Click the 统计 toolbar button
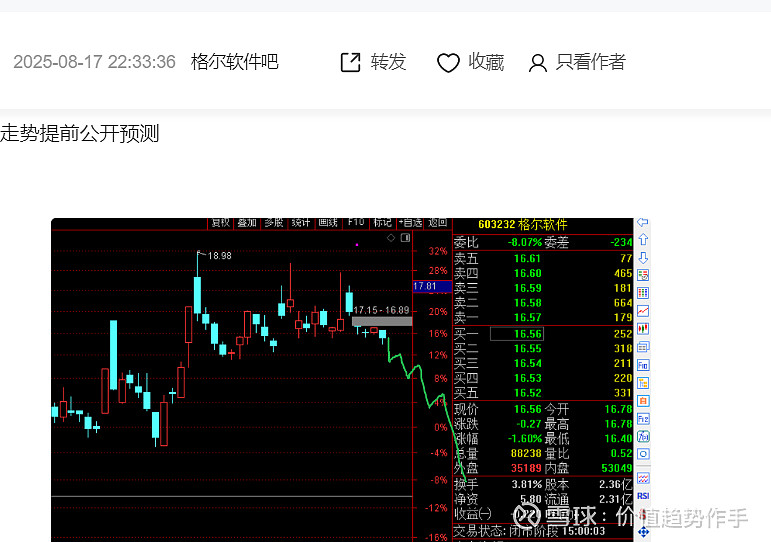Image resolution: width=771 pixels, height=542 pixels. (x=301, y=223)
